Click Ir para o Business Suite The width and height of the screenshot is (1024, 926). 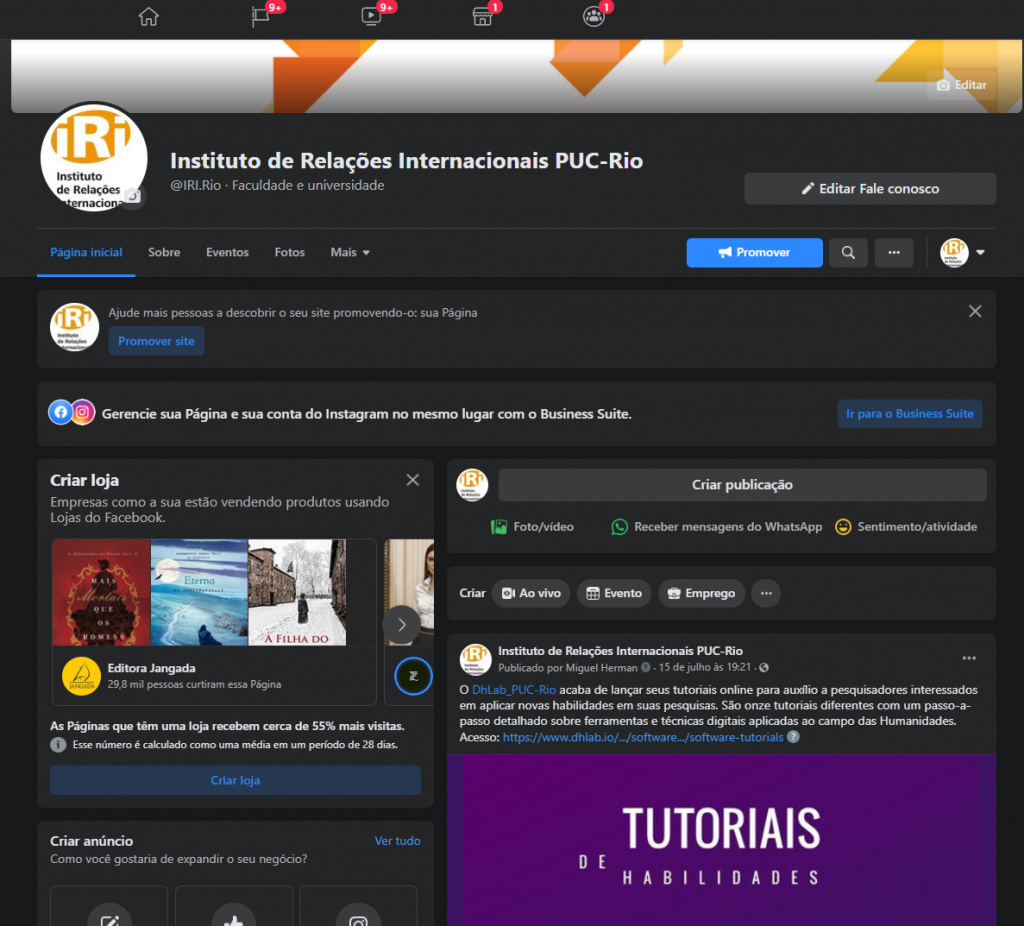pos(910,413)
